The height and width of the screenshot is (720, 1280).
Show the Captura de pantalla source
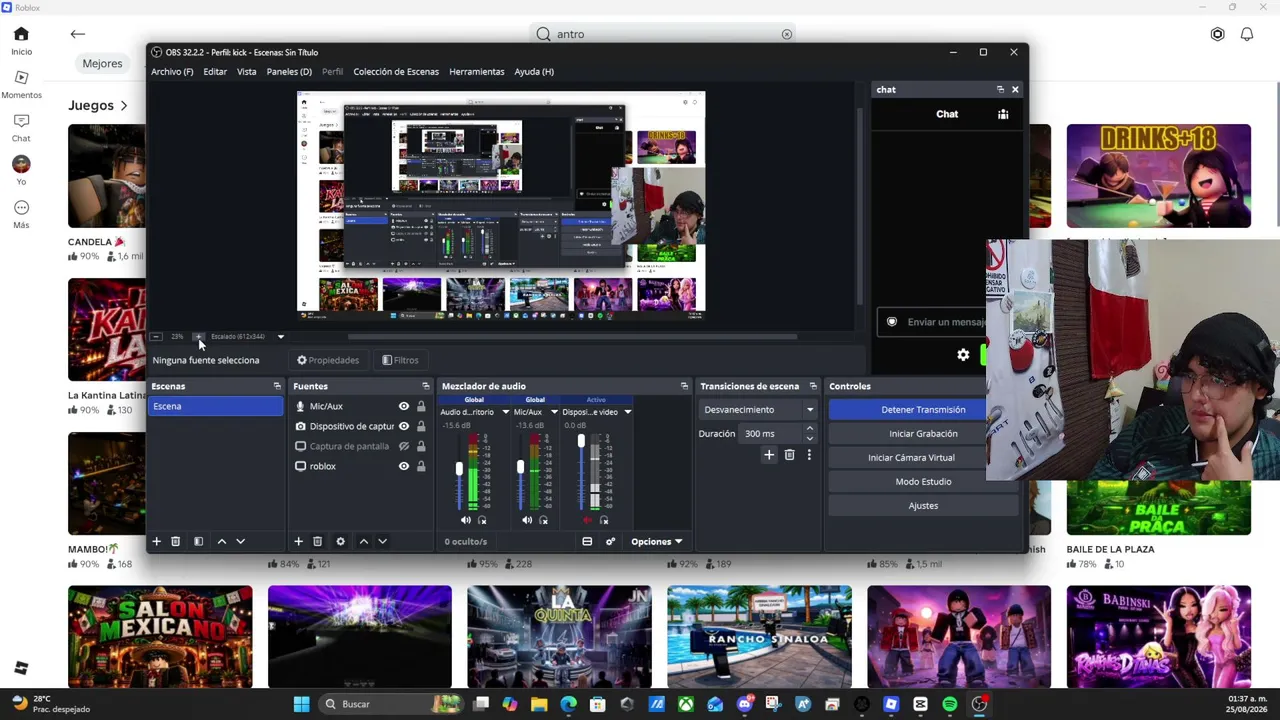click(404, 446)
